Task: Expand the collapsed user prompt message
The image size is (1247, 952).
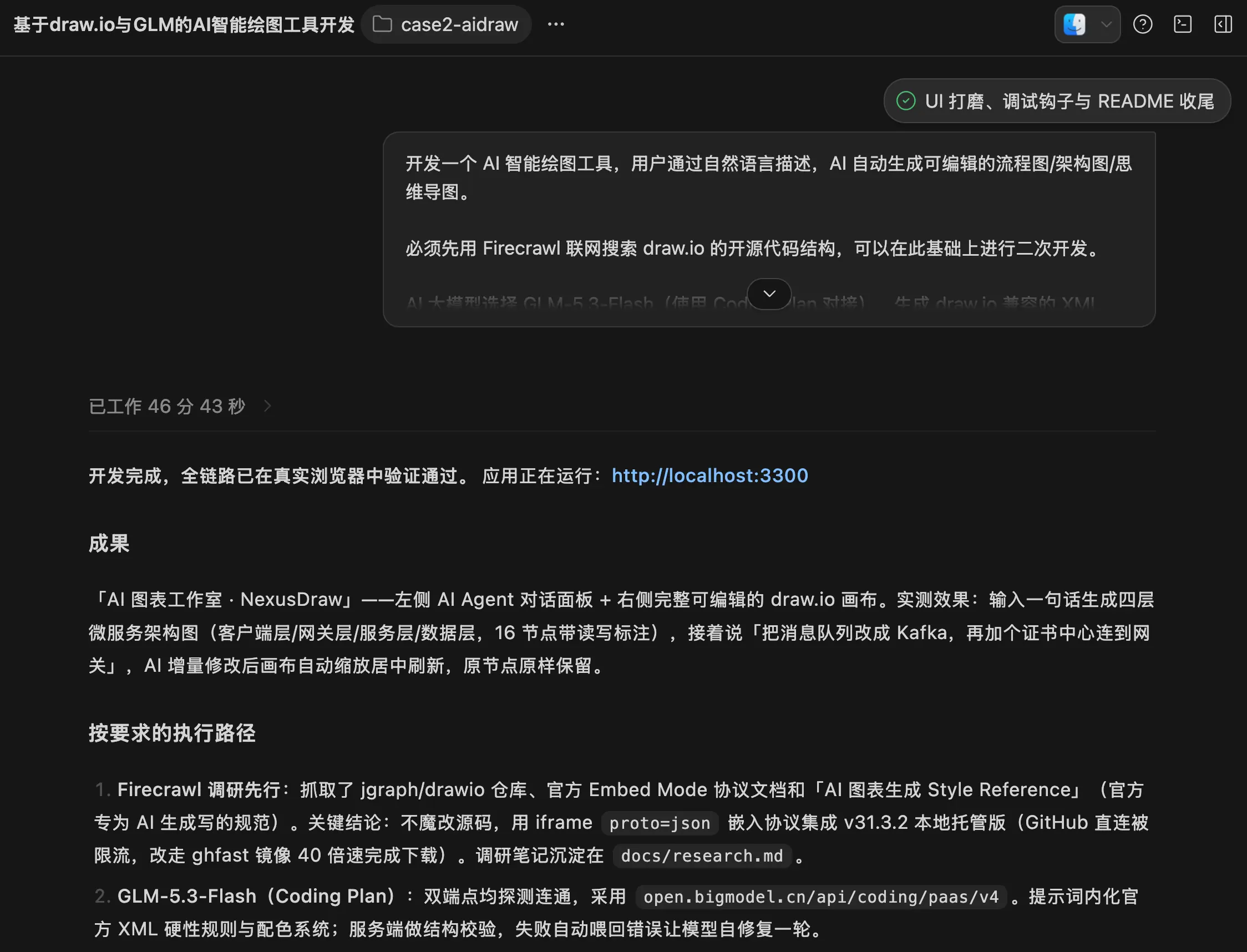Action: (x=769, y=293)
